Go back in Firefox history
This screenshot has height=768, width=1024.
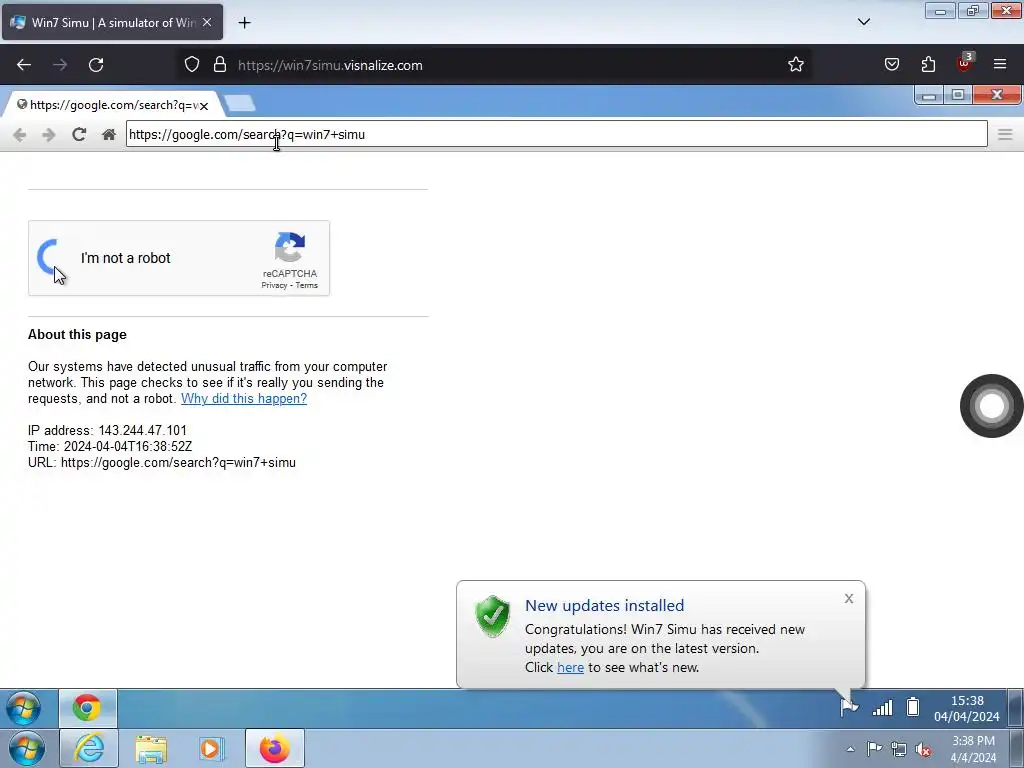click(x=24, y=65)
